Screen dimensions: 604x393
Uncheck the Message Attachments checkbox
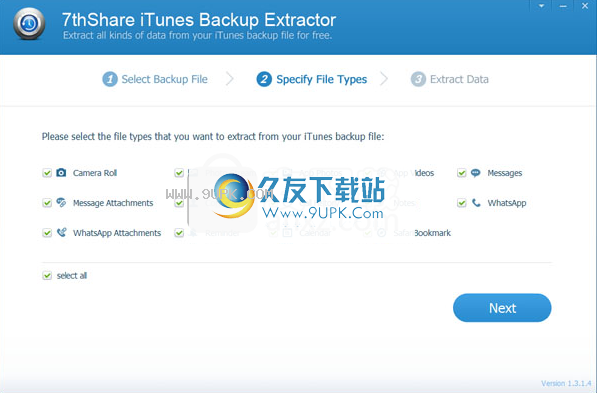(x=47, y=203)
